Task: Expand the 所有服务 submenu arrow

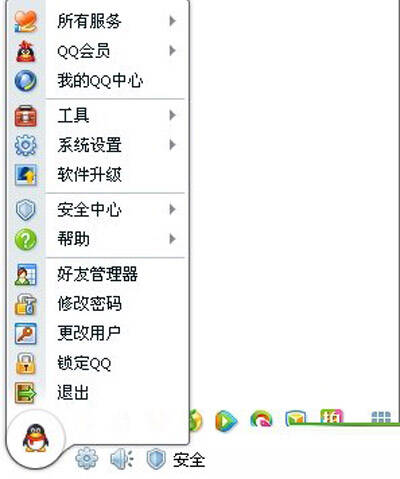Action: [172, 21]
